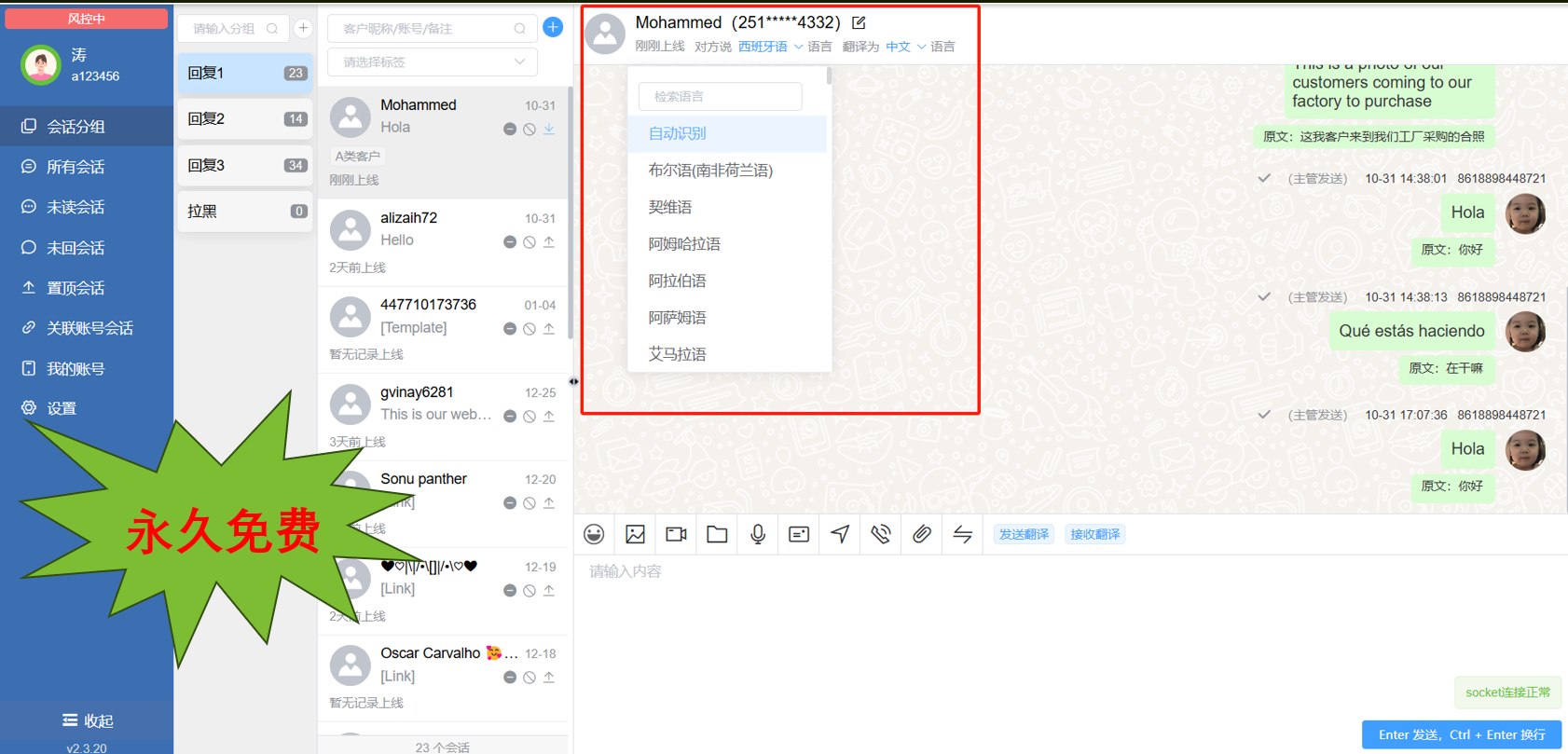The image size is (1568, 754).
Task: Select 艾马拉语 in the language list
Action: (x=727, y=354)
